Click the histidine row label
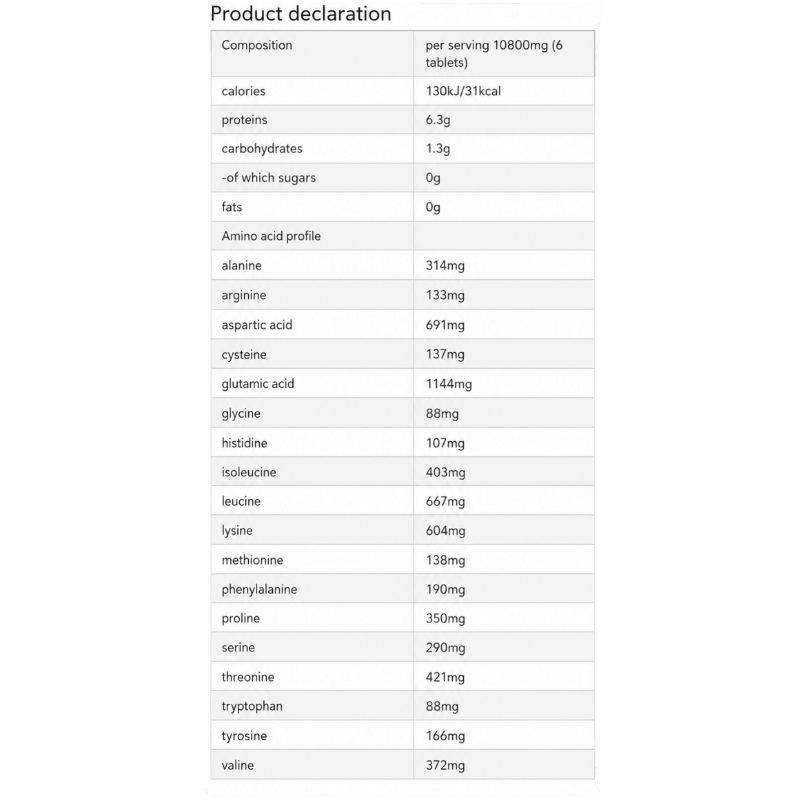800x800 pixels. 244,443
